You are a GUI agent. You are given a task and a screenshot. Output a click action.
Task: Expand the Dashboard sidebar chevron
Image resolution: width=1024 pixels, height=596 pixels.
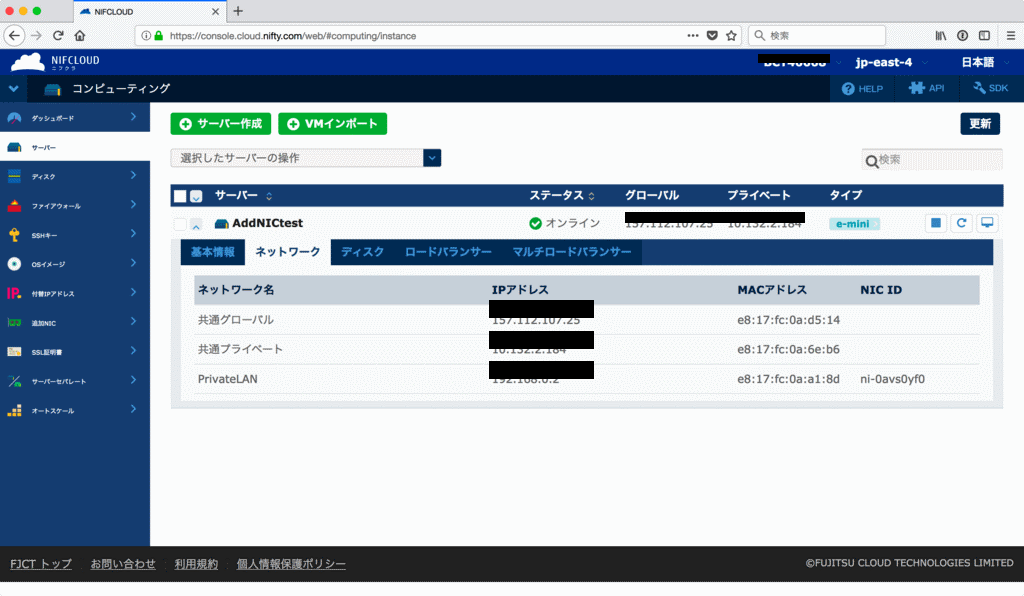133,117
